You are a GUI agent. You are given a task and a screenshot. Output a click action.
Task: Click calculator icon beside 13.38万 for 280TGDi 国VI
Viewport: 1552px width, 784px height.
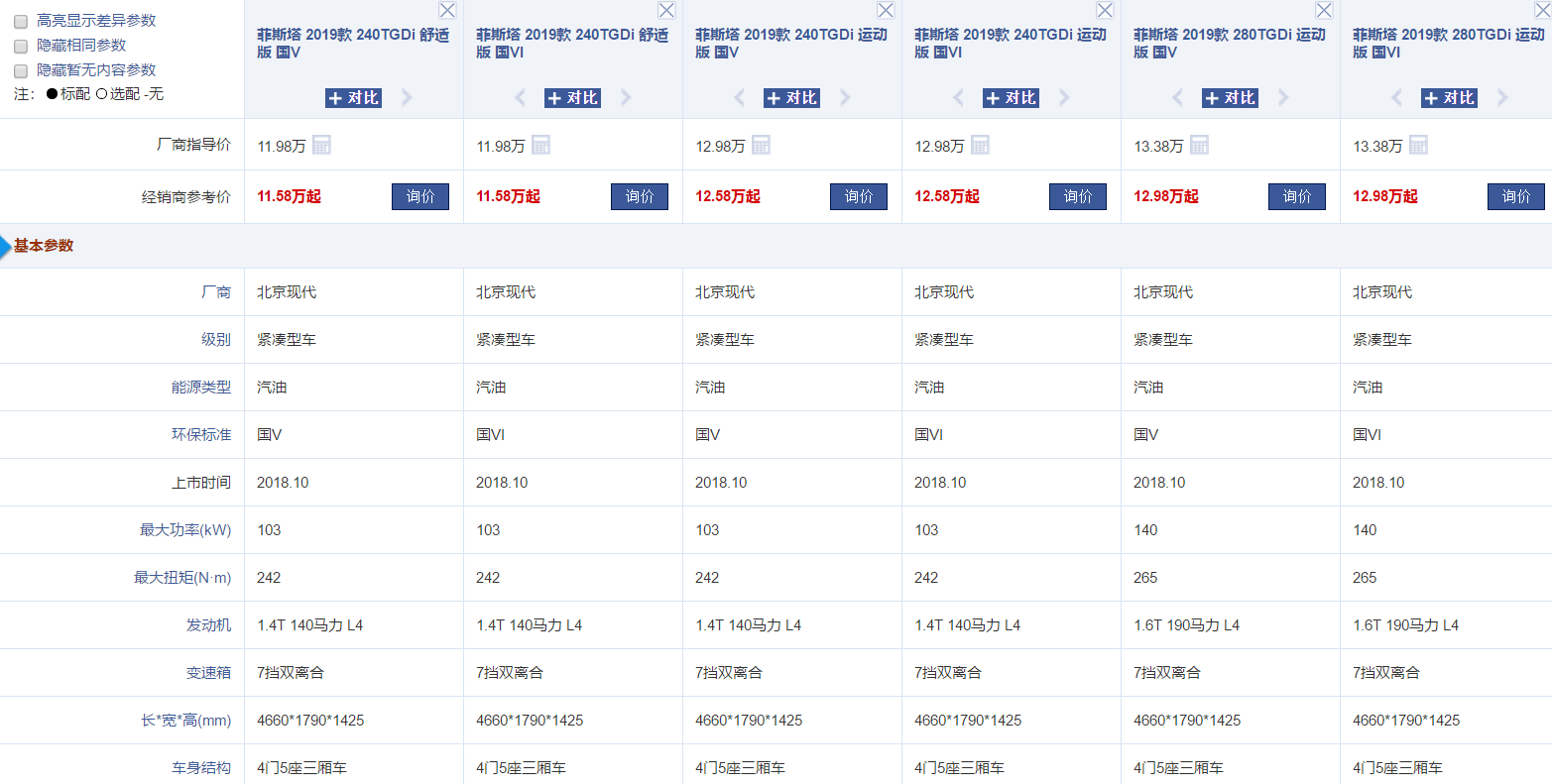(x=1418, y=145)
